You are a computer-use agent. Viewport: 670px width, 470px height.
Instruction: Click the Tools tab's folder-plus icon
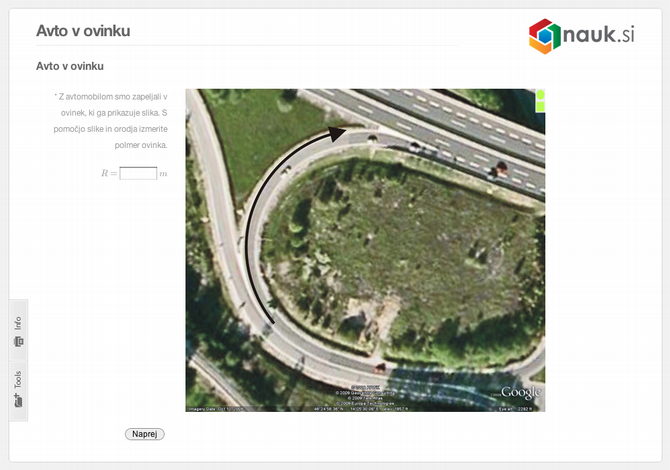(x=18, y=399)
